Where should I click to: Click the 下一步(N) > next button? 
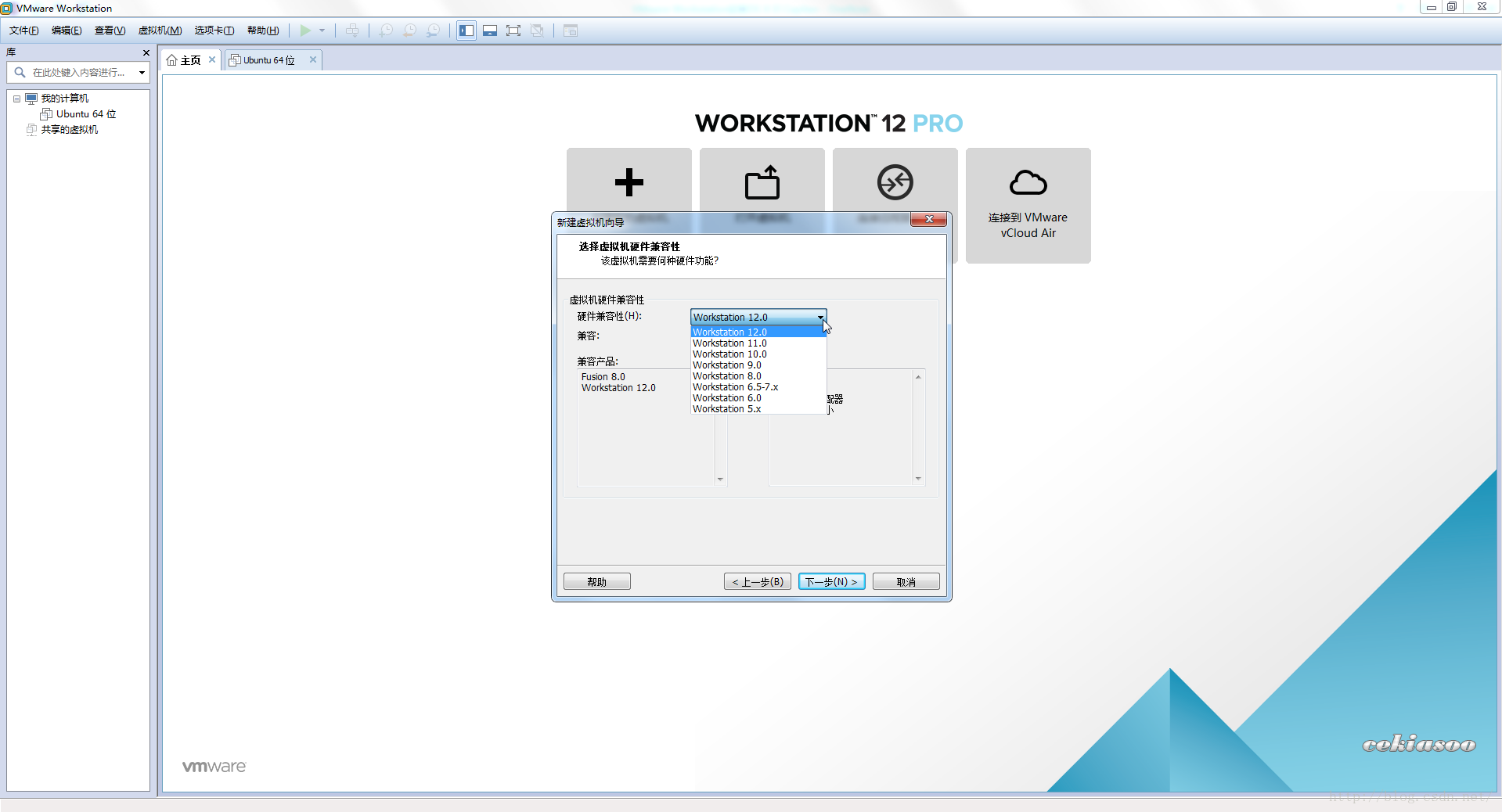(x=832, y=582)
